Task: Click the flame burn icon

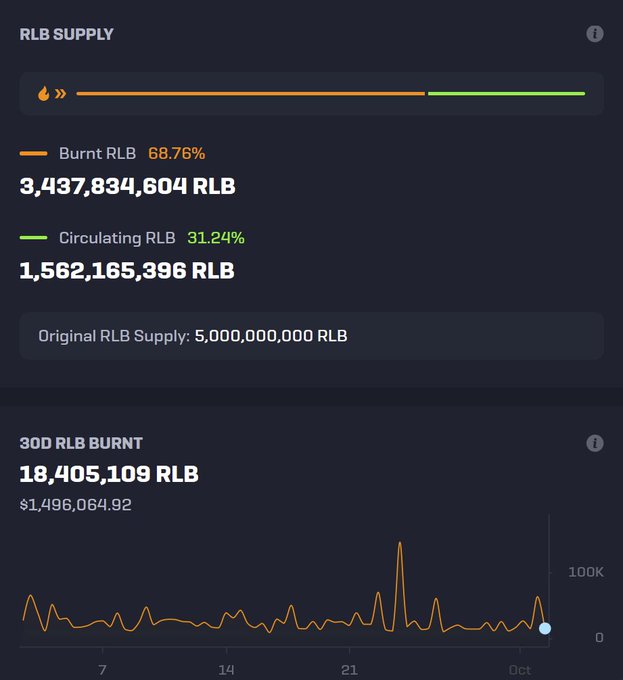Action: [x=44, y=93]
